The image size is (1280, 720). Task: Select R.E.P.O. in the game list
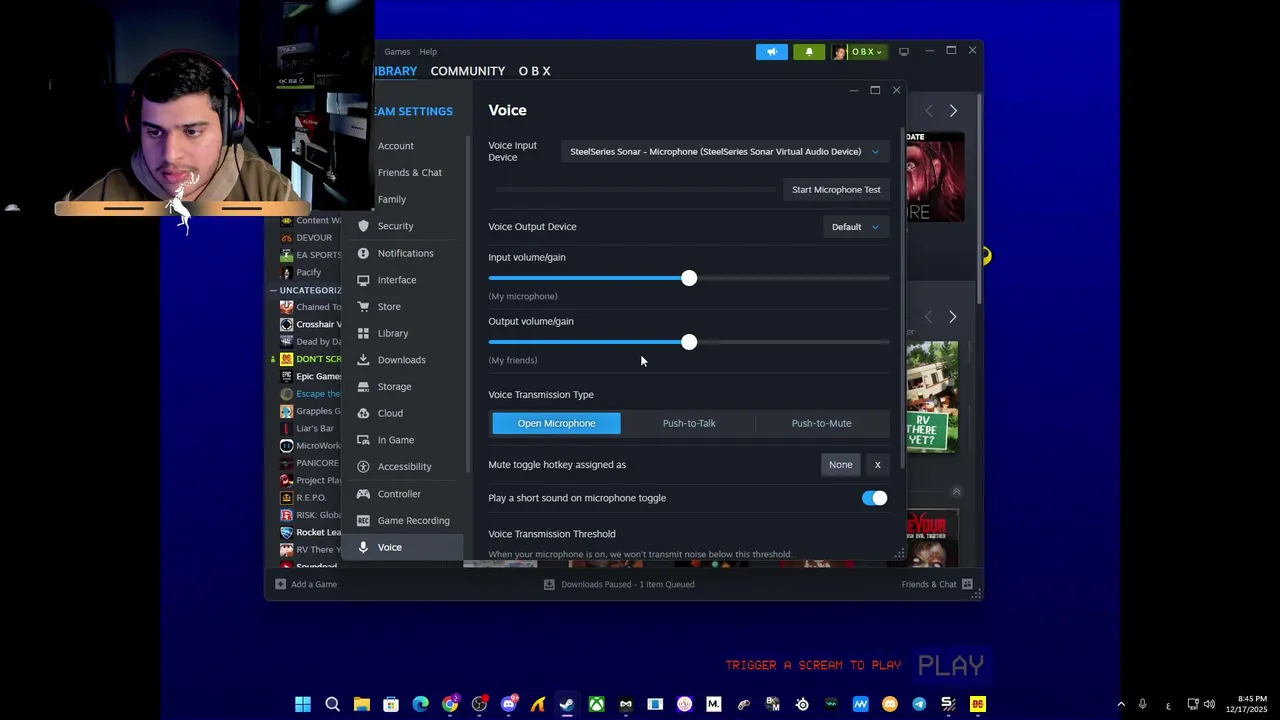click(310, 497)
